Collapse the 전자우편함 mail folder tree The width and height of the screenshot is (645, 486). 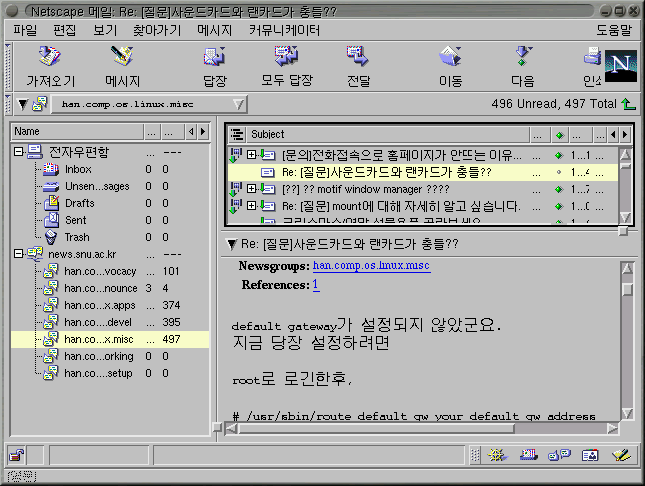point(19,152)
